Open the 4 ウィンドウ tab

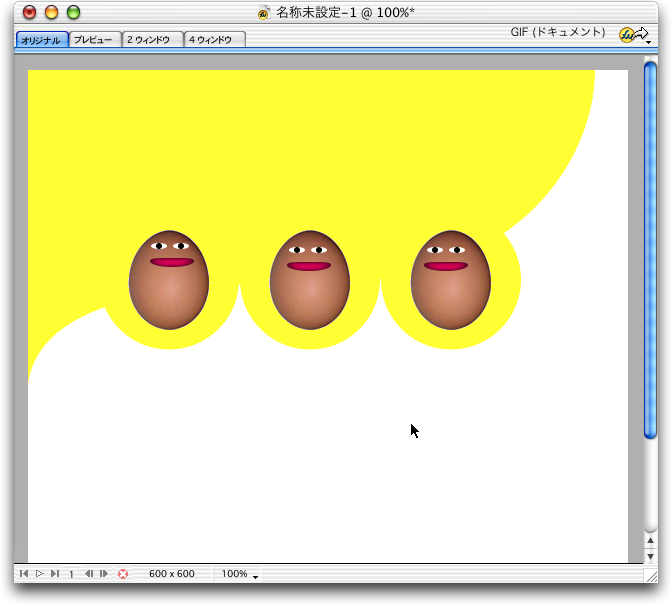coord(214,40)
